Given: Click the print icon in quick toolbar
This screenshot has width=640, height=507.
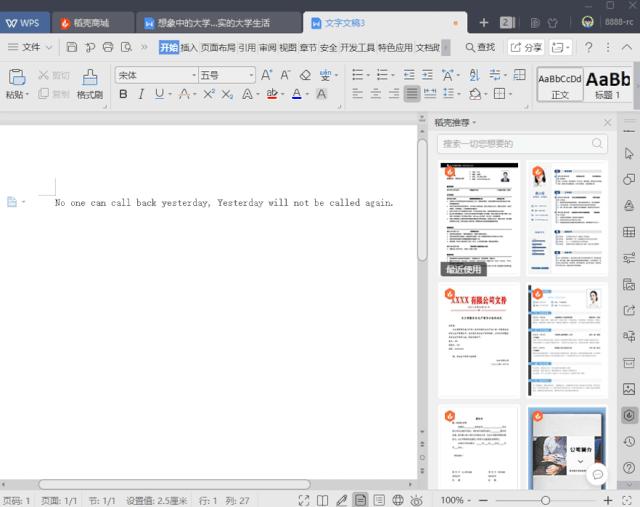Looking at the screenshot, I should click(108, 47).
